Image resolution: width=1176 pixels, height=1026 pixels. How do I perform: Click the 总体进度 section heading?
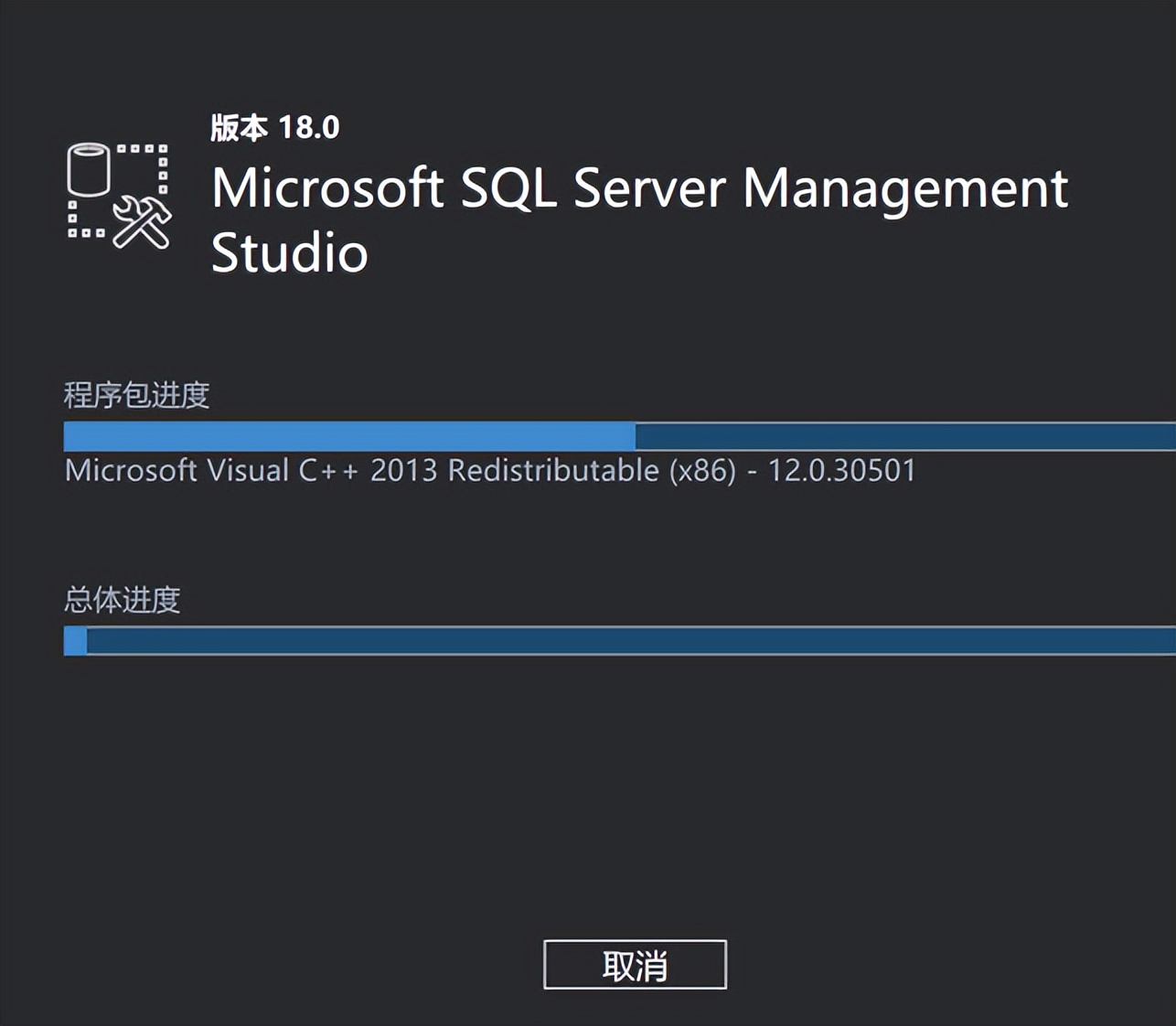tap(121, 599)
